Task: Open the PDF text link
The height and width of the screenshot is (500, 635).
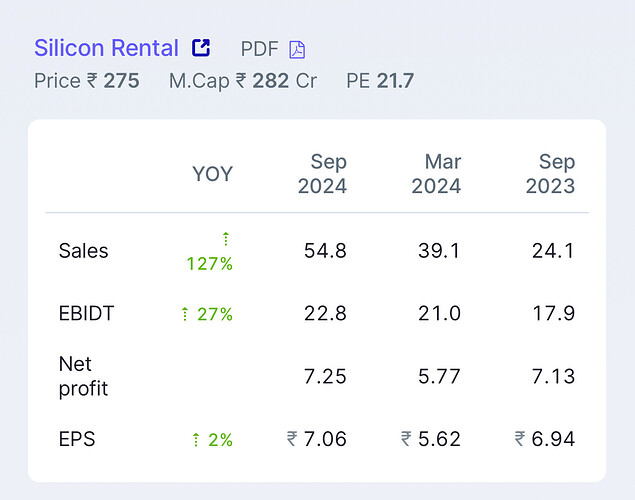Action: 260,49
